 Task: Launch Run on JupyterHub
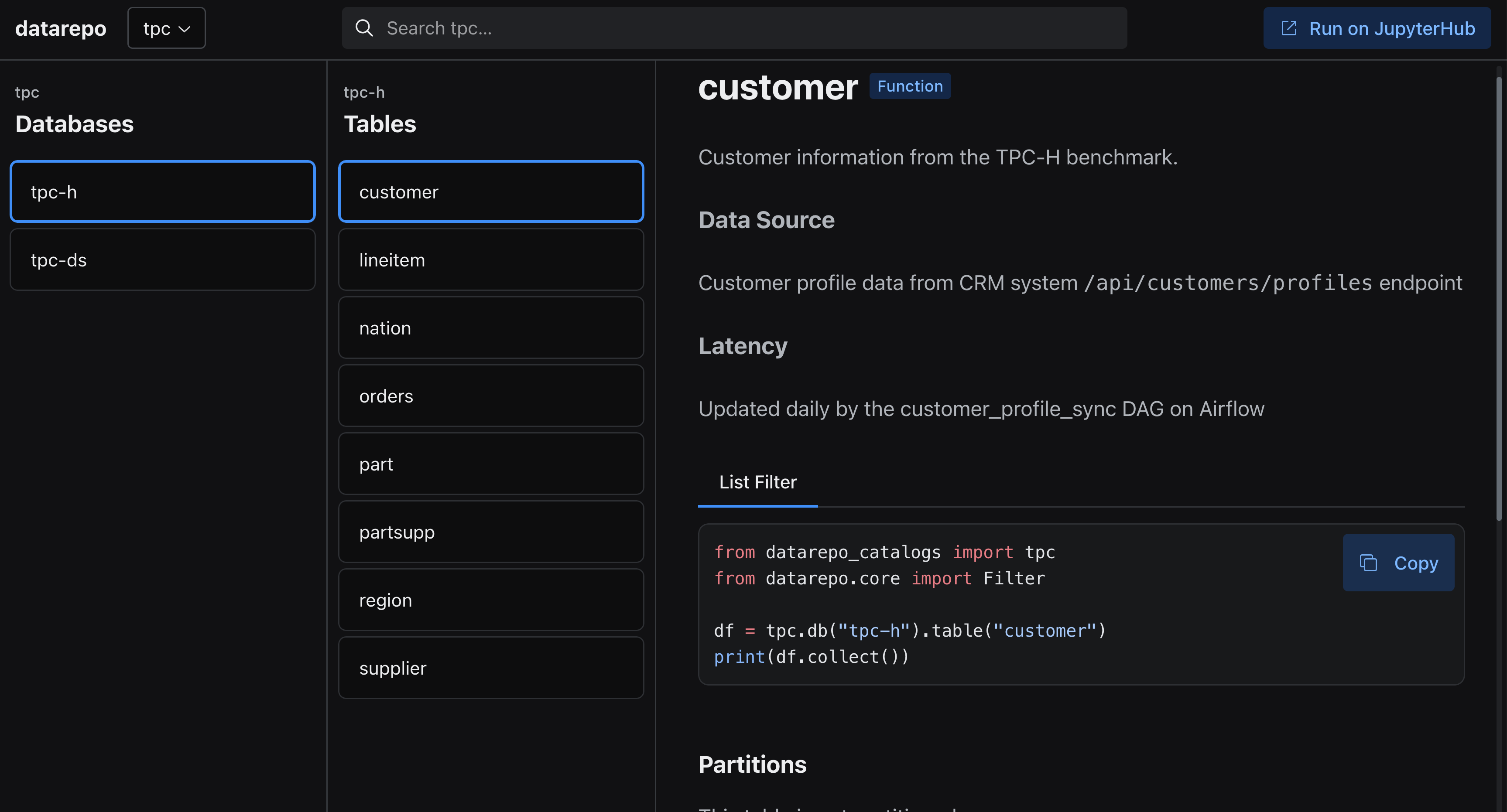coord(1377,28)
